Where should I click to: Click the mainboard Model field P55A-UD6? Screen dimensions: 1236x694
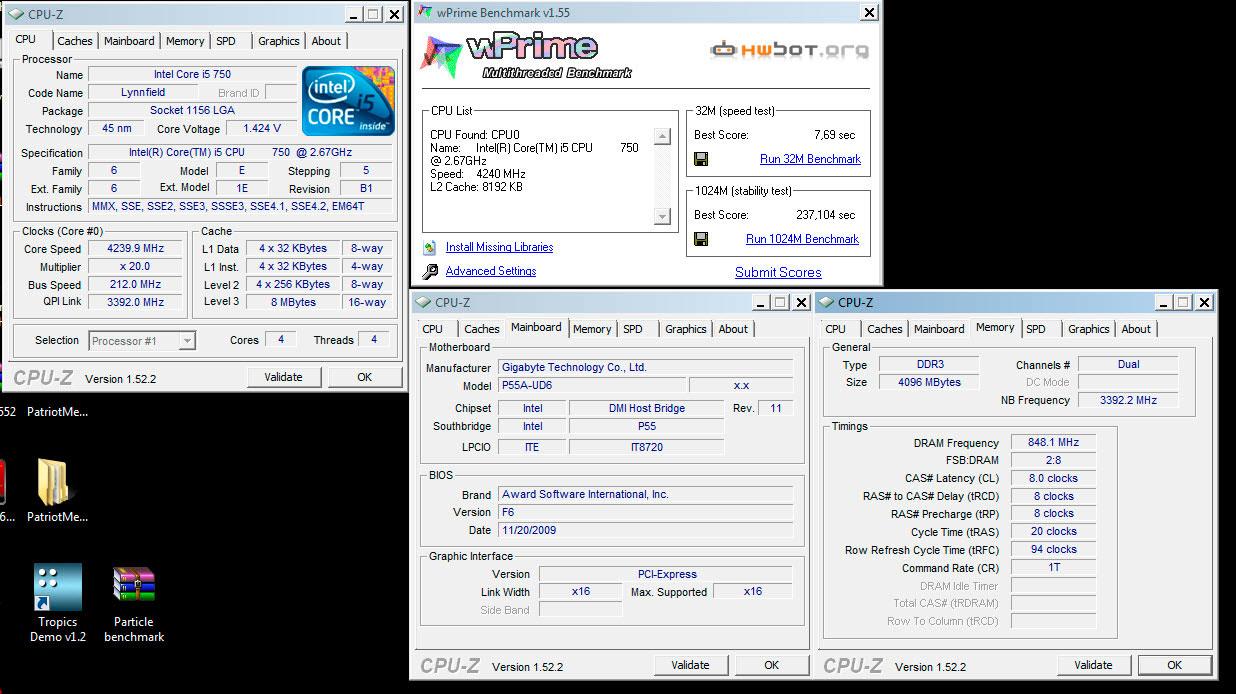(x=592, y=385)
